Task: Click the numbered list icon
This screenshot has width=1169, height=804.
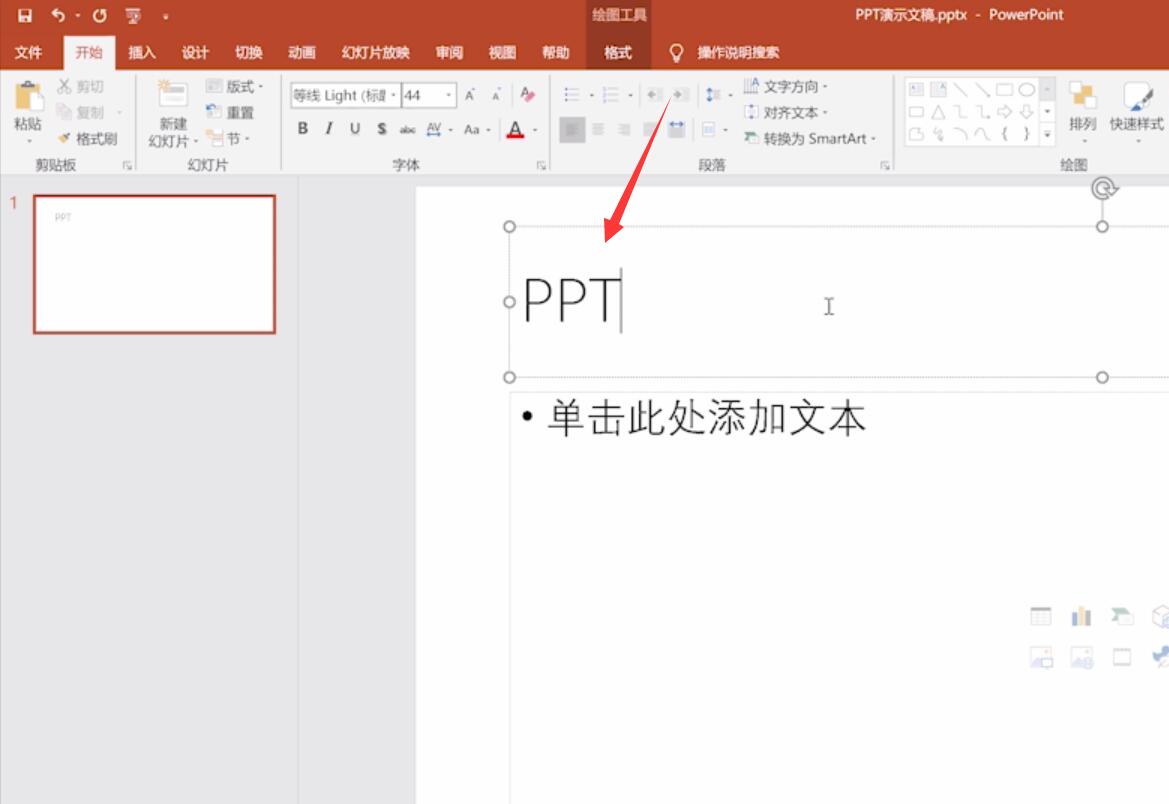Action: (x=611, y=95)
